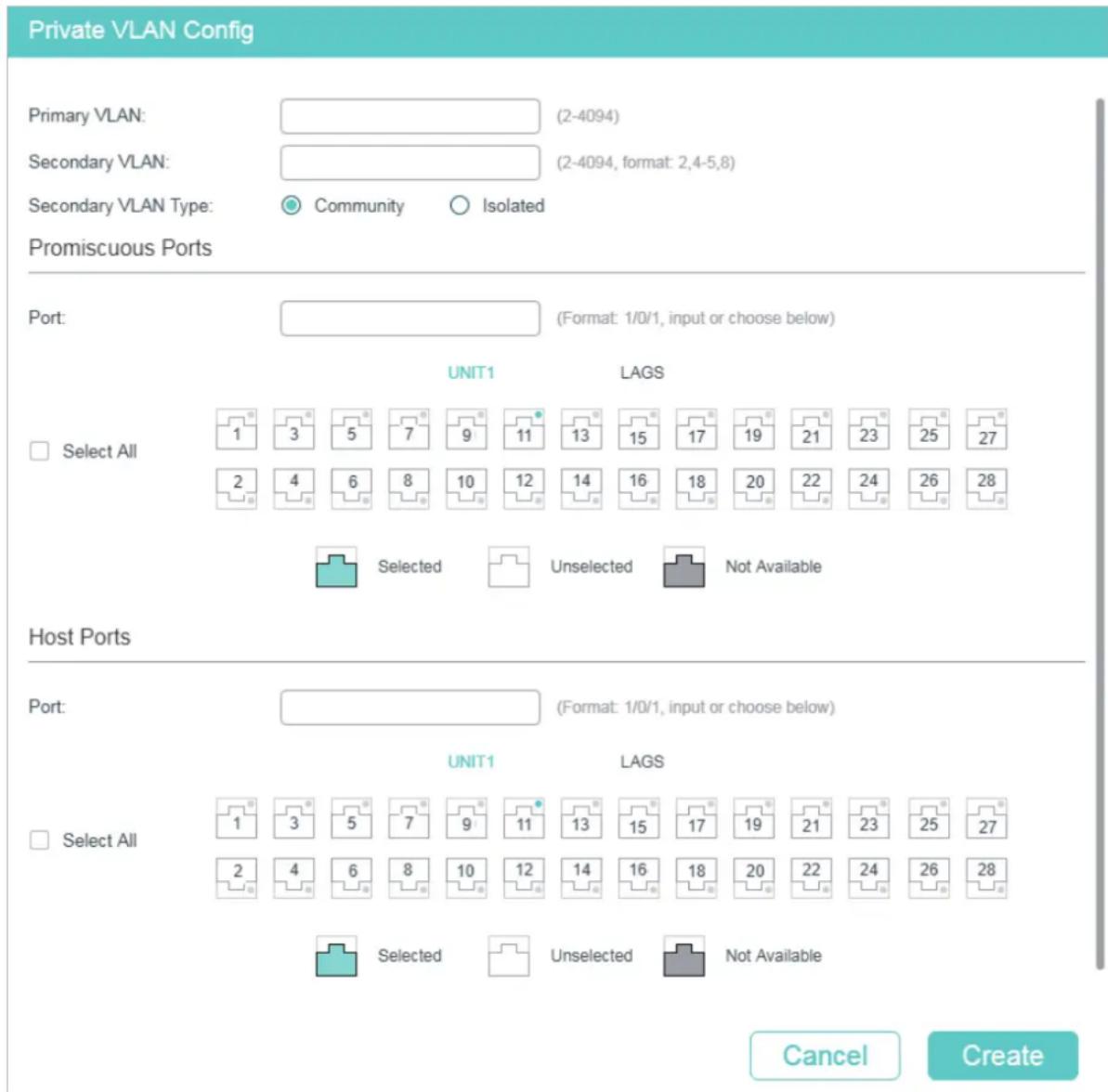Select port 3 in Promiscuous Ports
The width and height of the screenshot is (1108, 1092).
294,429
